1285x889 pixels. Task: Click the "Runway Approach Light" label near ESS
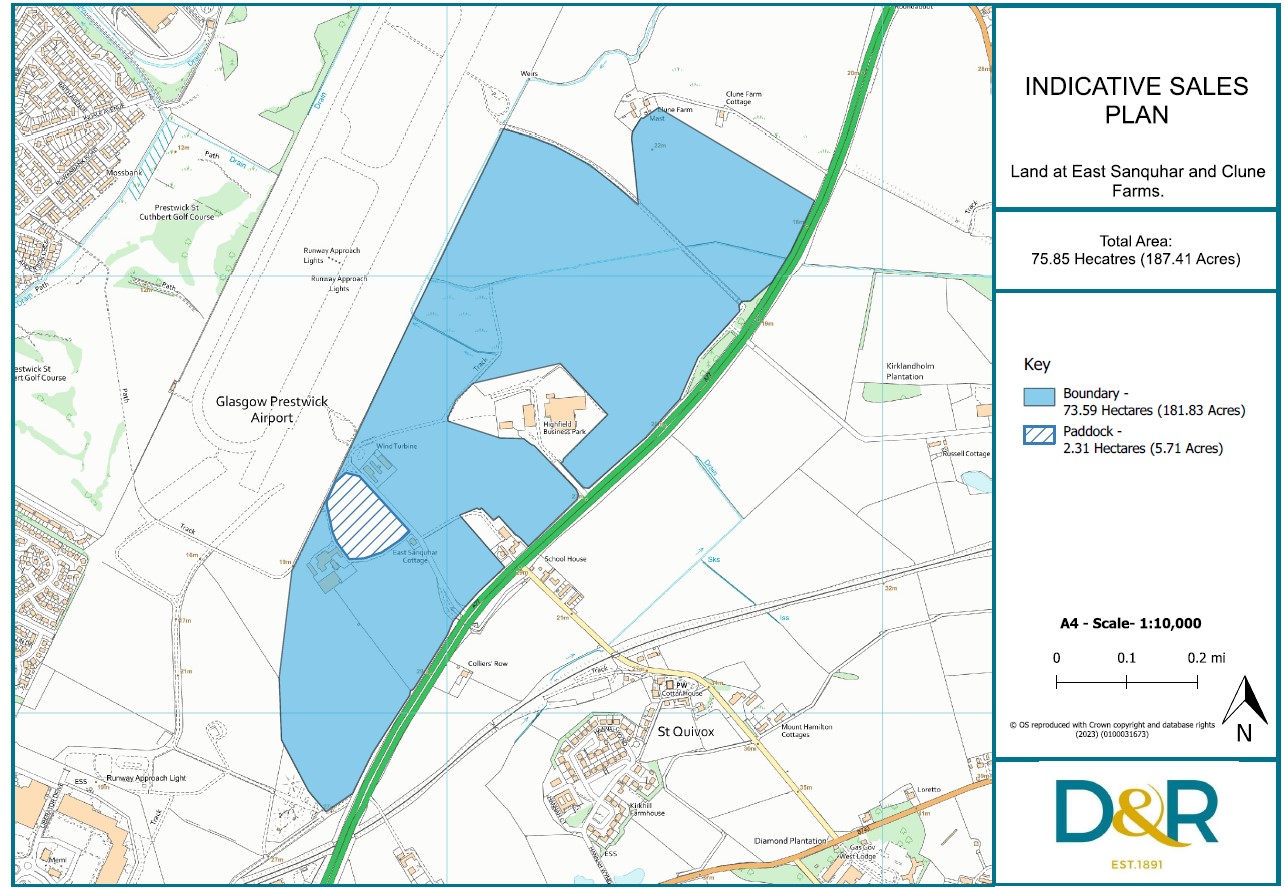146,777
